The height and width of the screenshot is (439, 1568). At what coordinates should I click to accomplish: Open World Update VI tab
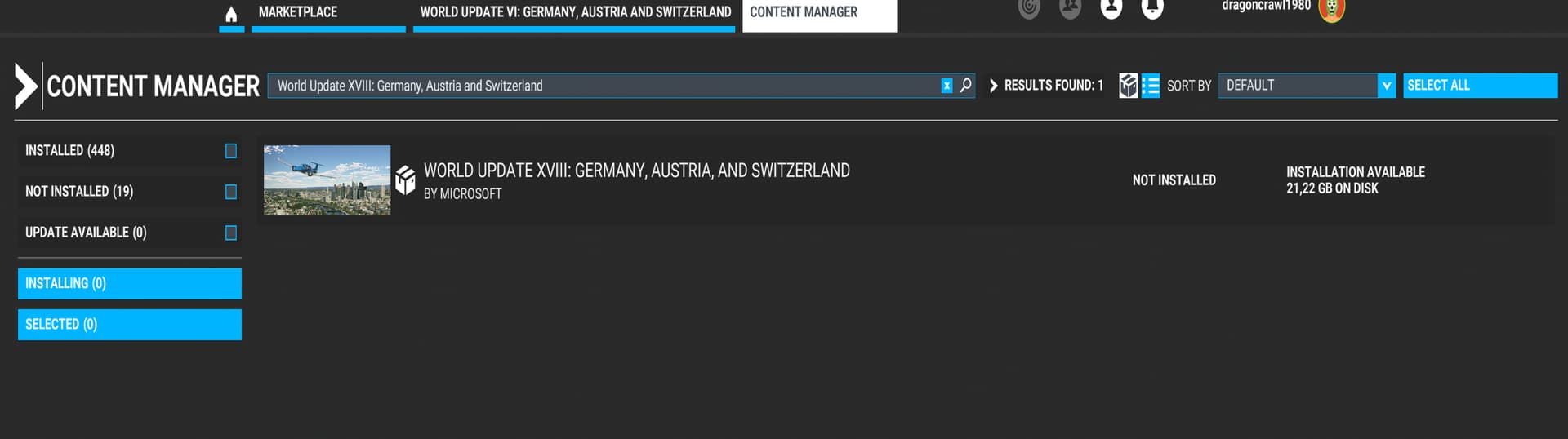coord(574,13)
